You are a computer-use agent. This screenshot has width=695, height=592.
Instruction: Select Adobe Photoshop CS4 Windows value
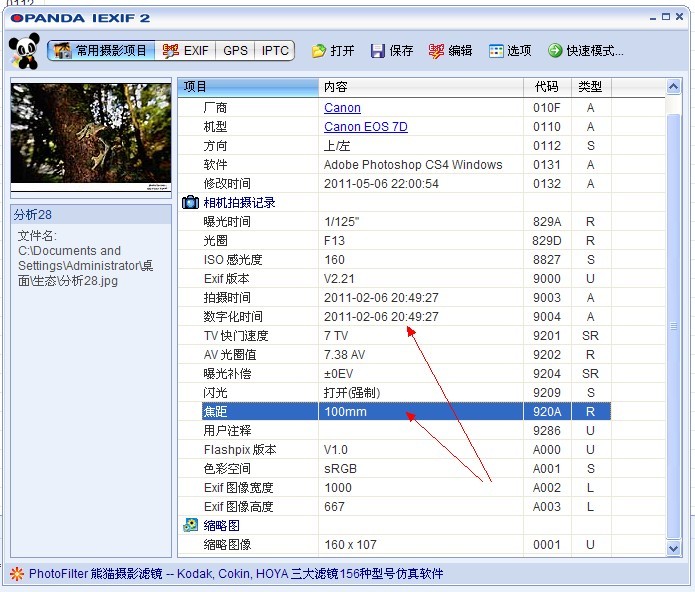click(x=413, y=165)
